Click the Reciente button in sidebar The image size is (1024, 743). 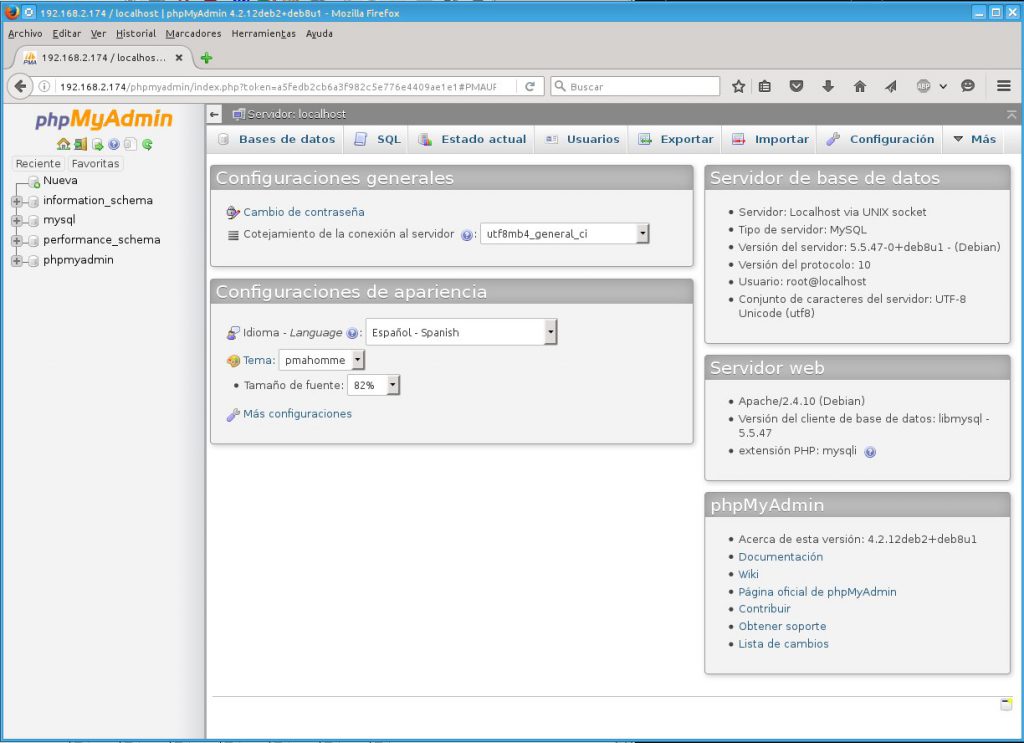coord(38,164)
